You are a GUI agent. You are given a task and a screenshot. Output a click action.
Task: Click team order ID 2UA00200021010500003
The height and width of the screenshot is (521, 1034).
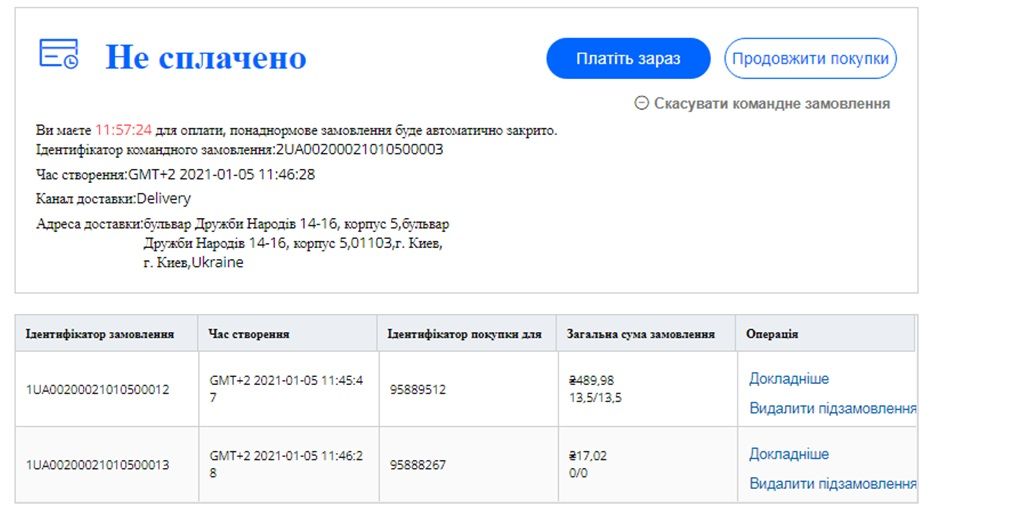359,150
